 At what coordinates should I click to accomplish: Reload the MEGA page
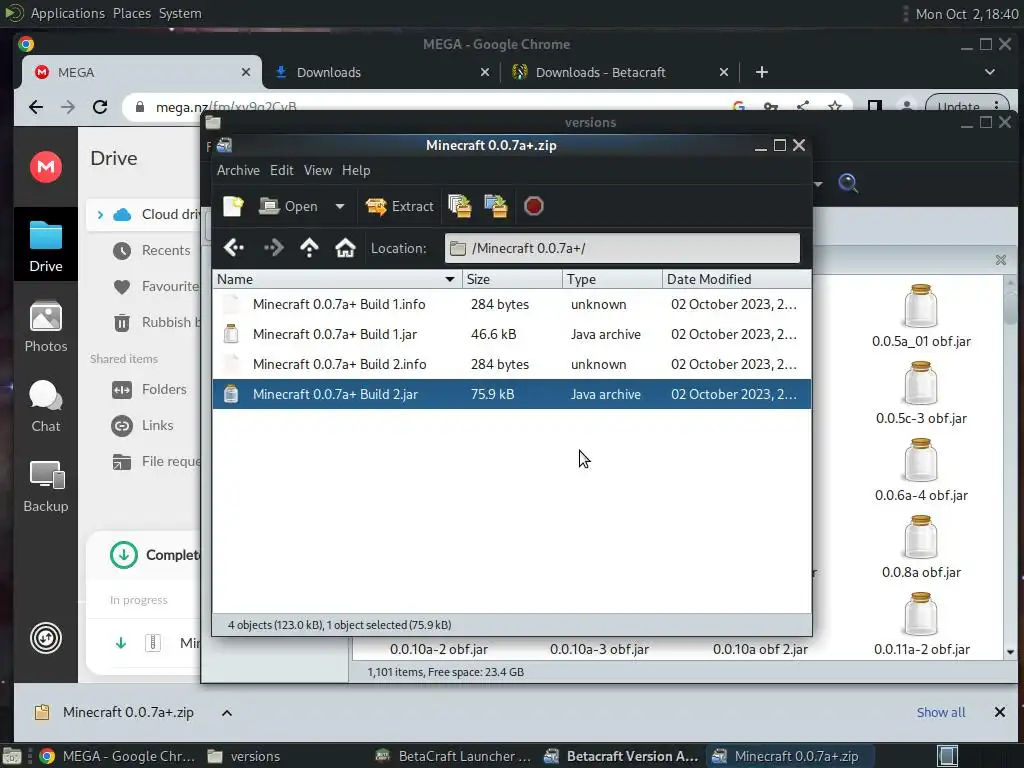[x=100, y=106]
